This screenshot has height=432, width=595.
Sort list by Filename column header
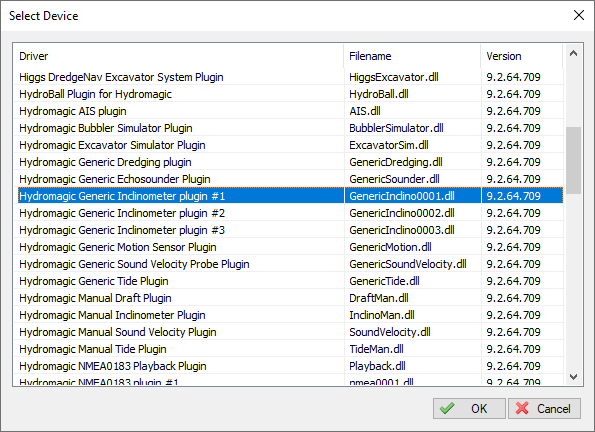point(412,56)
